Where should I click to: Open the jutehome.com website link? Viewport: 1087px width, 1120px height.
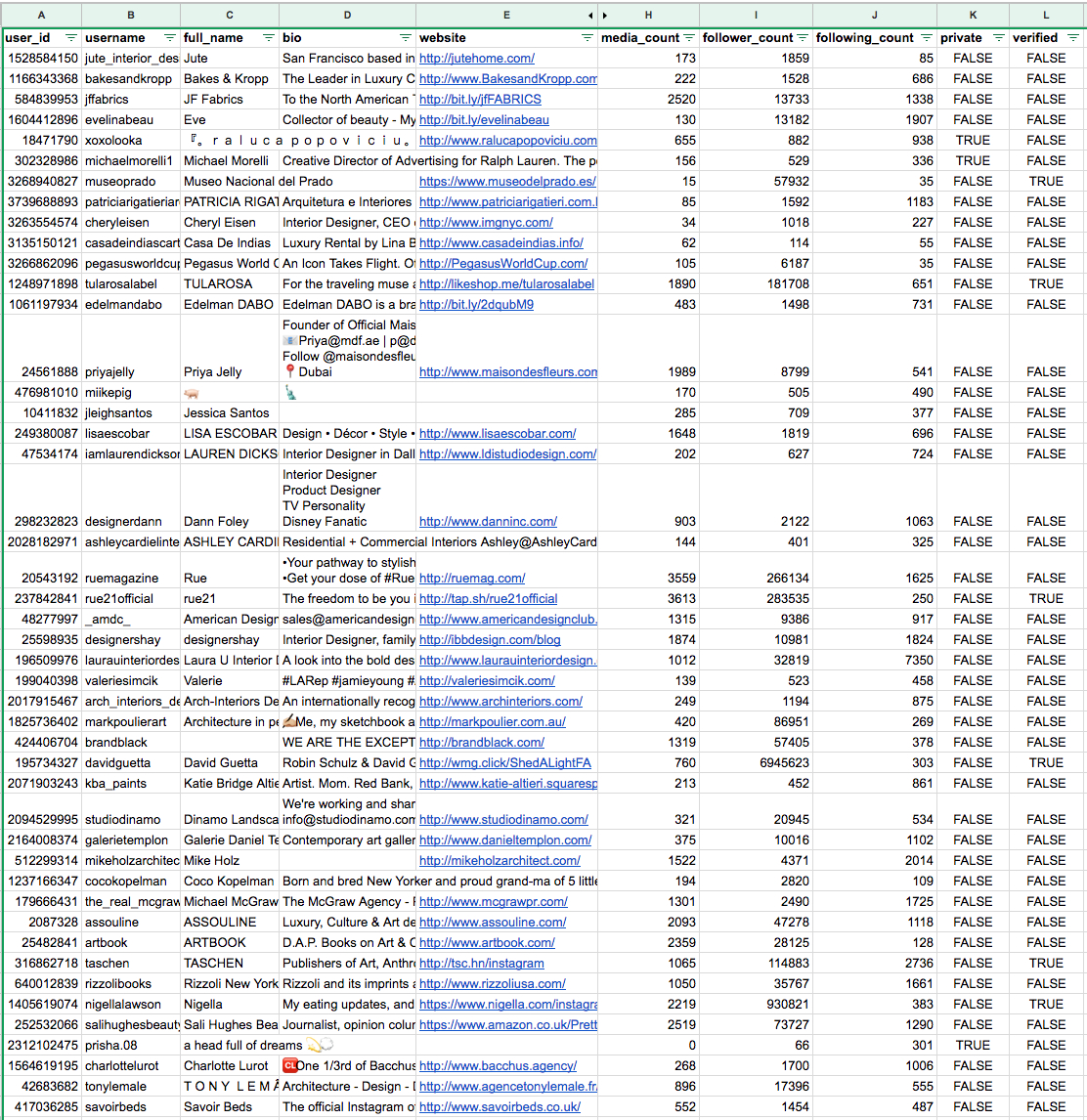click(476, 59)
